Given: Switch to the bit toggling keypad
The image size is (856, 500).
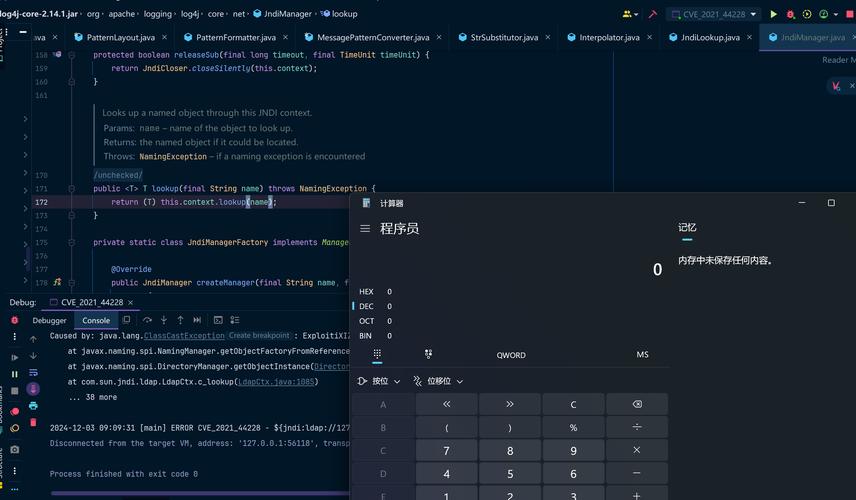Looking at the screenshot, I should click(428, 354).
